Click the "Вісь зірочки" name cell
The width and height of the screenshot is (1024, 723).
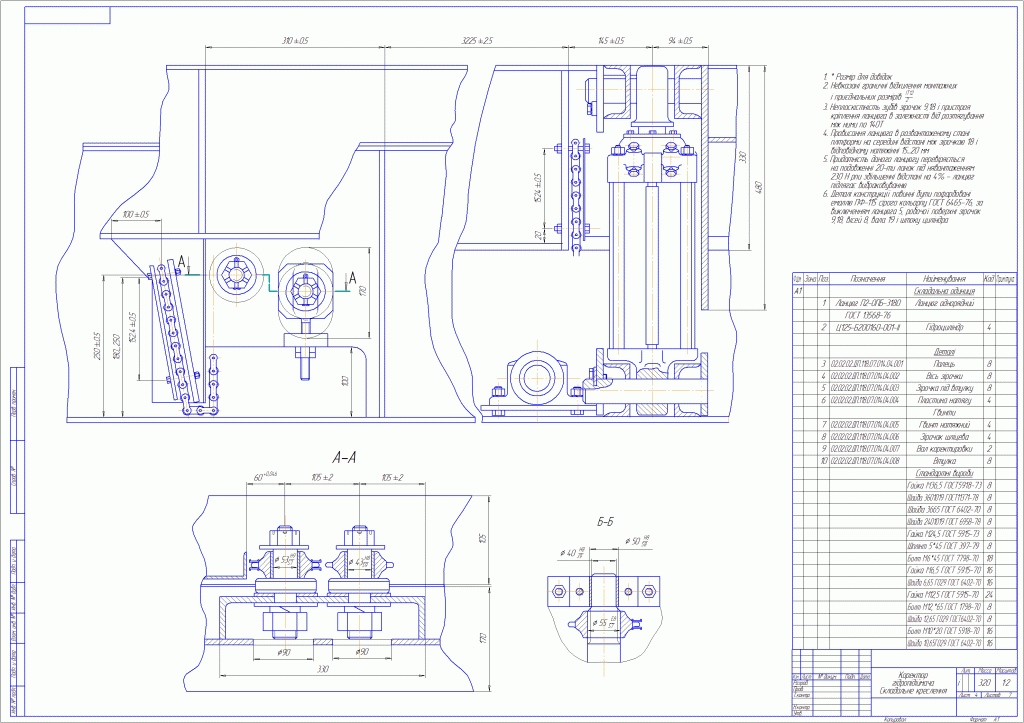(x=944, y=376)
